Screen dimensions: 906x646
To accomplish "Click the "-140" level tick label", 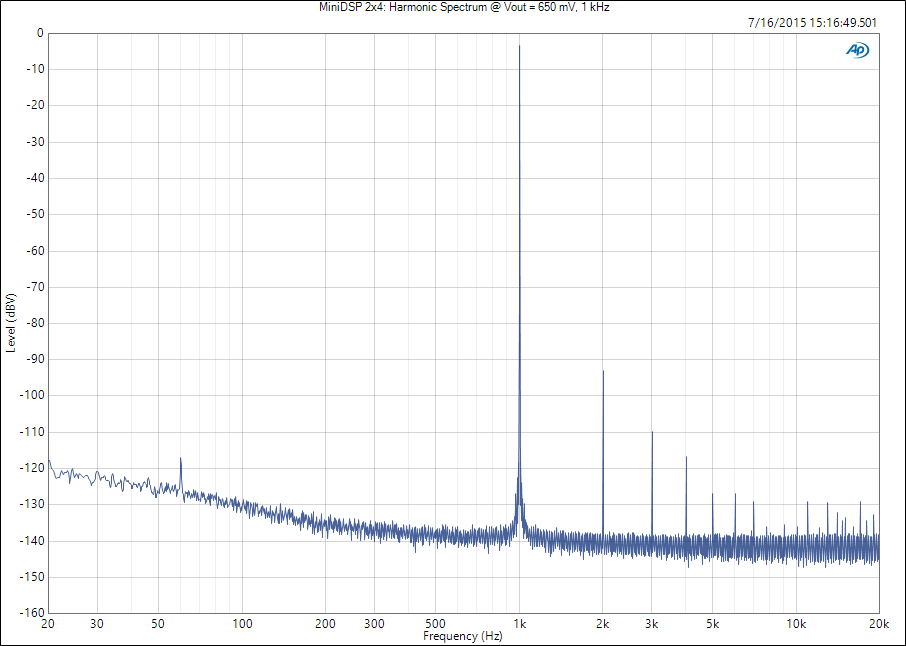I will point(32,541).
